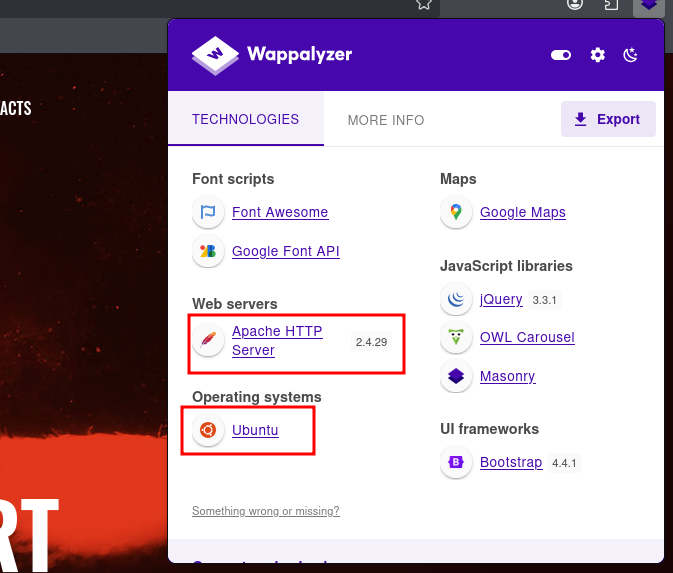Click the Web servers category heading
Image resolution: width=673 pixels, height=573 pixels.
click(234, 304)
